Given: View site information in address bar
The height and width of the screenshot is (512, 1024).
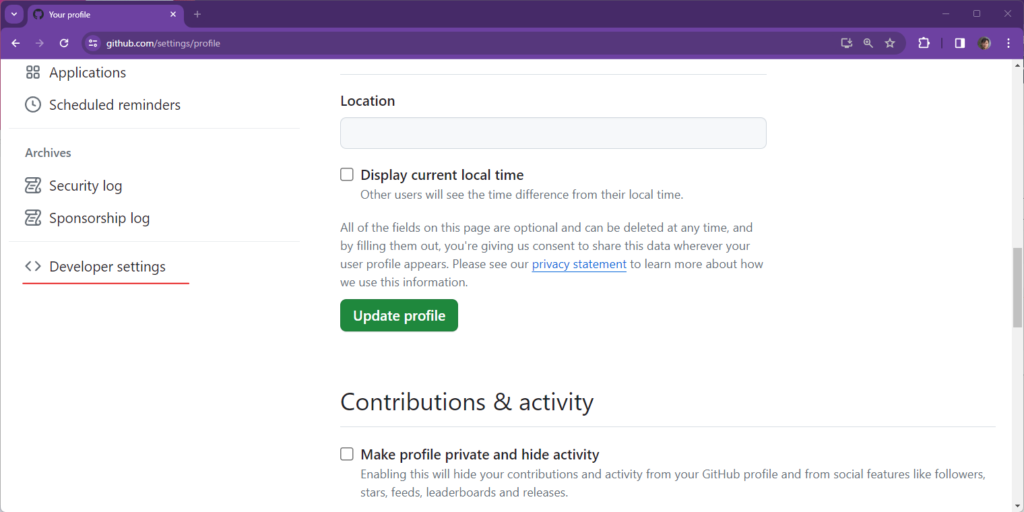Looking at the screenshot, I should pos(93,43).
